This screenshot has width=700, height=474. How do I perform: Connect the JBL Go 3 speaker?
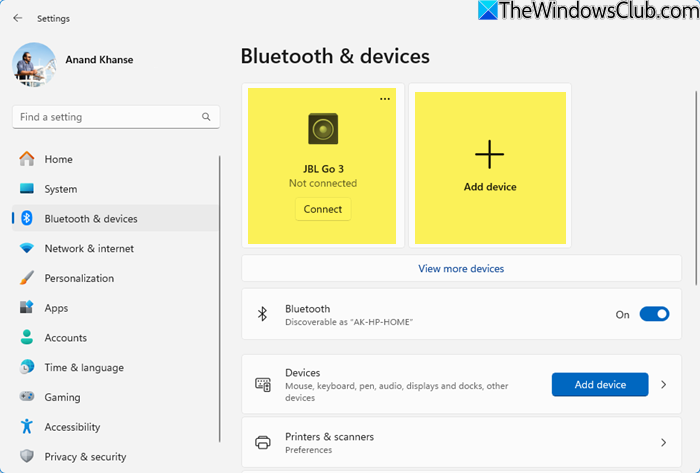pos(323,209)
